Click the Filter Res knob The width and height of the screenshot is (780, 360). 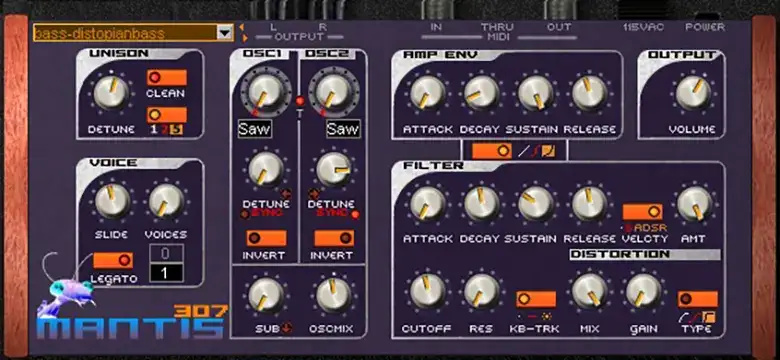point(482,291)
